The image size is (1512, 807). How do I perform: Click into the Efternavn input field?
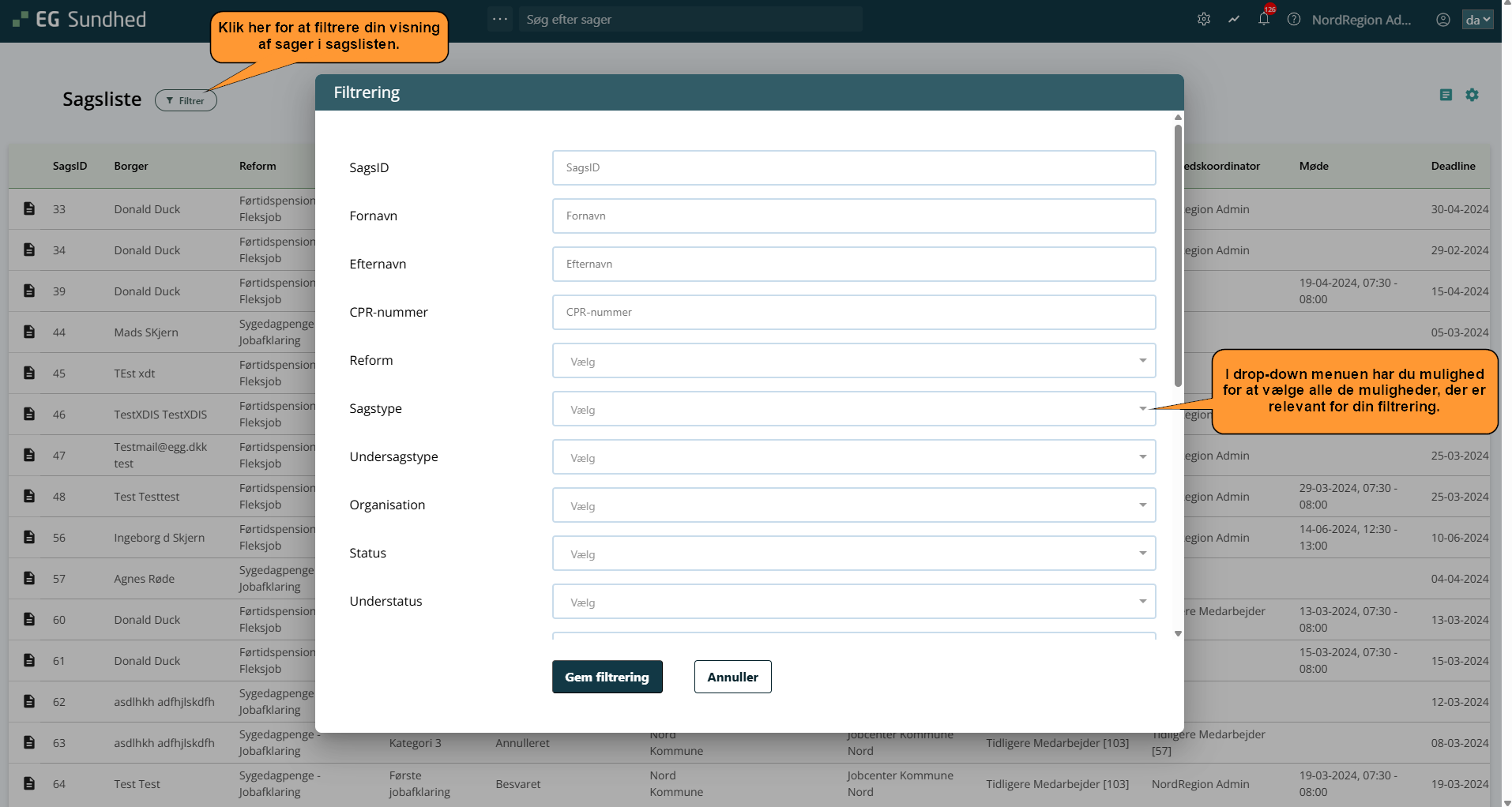(854, 264)
